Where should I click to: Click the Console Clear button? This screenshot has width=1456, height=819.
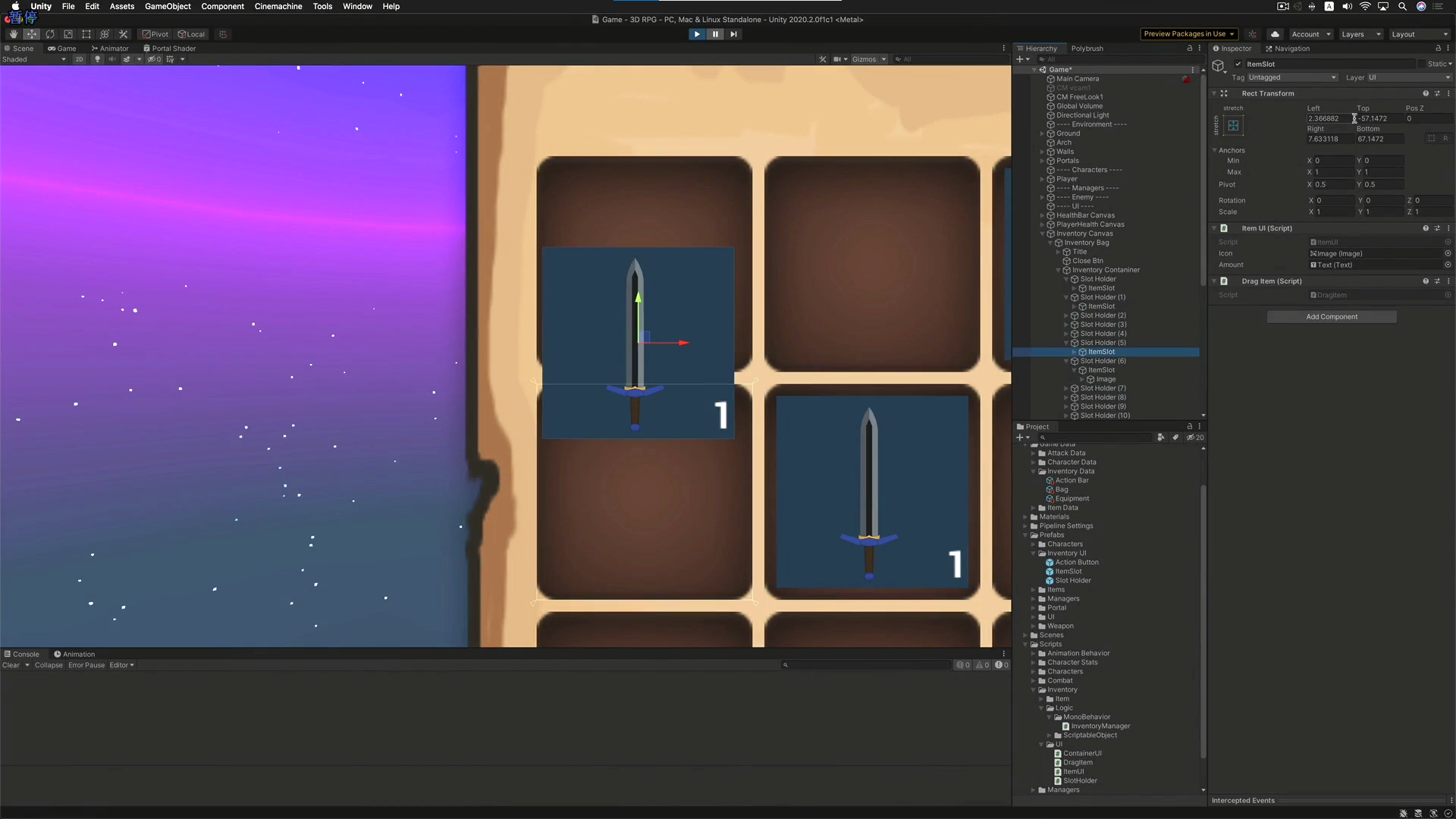(x=11, y=665)
